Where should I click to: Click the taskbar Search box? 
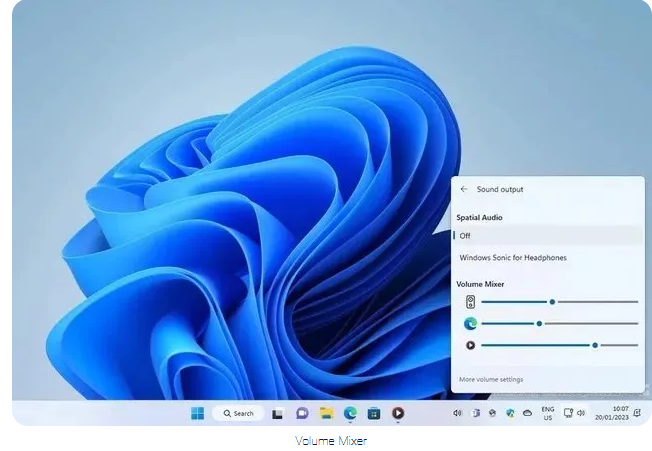coord(238,413)
